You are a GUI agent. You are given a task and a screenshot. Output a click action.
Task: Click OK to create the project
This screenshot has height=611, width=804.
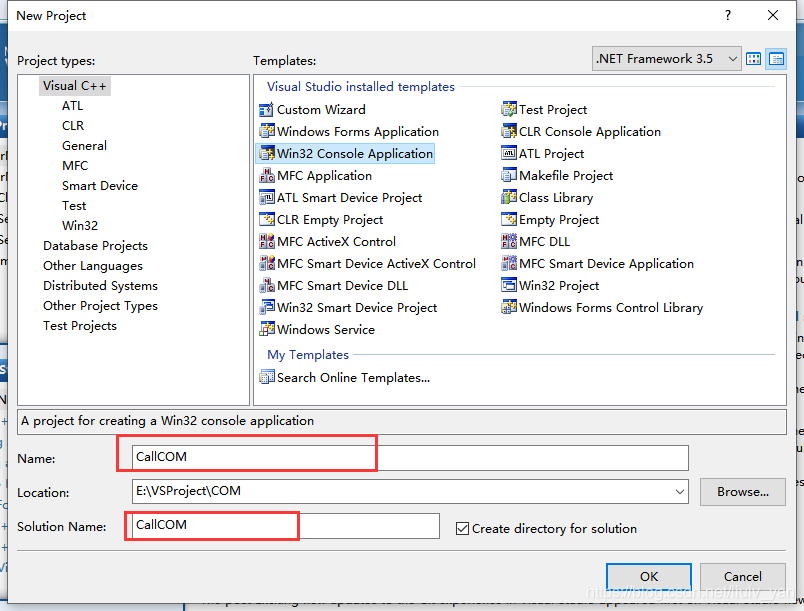[x=649, y=577]
